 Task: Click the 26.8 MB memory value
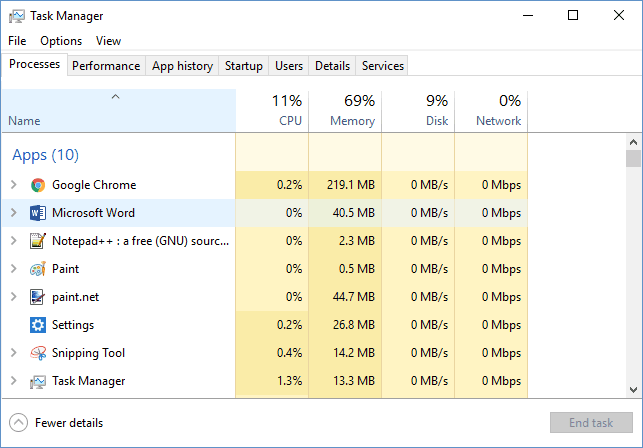pos(353,325)
